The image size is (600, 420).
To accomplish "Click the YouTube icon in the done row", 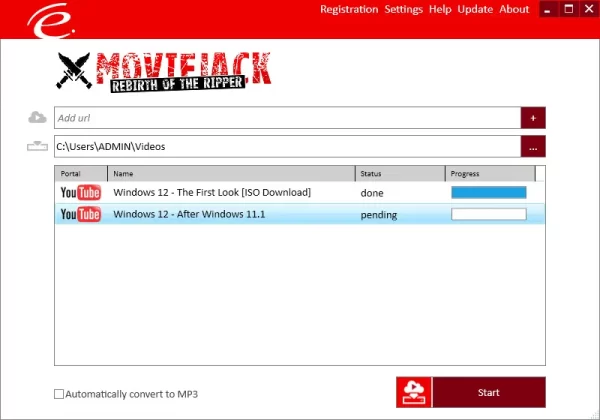I will (81, 192).
